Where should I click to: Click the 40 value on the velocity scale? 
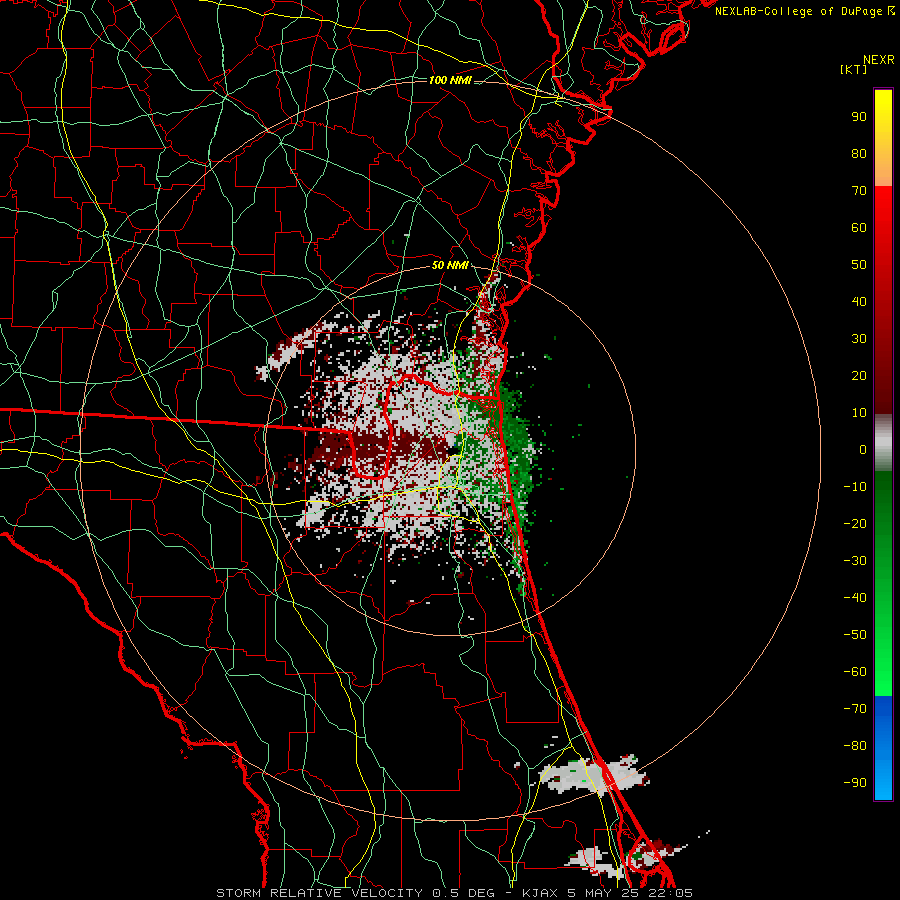[x=859, y=301]
